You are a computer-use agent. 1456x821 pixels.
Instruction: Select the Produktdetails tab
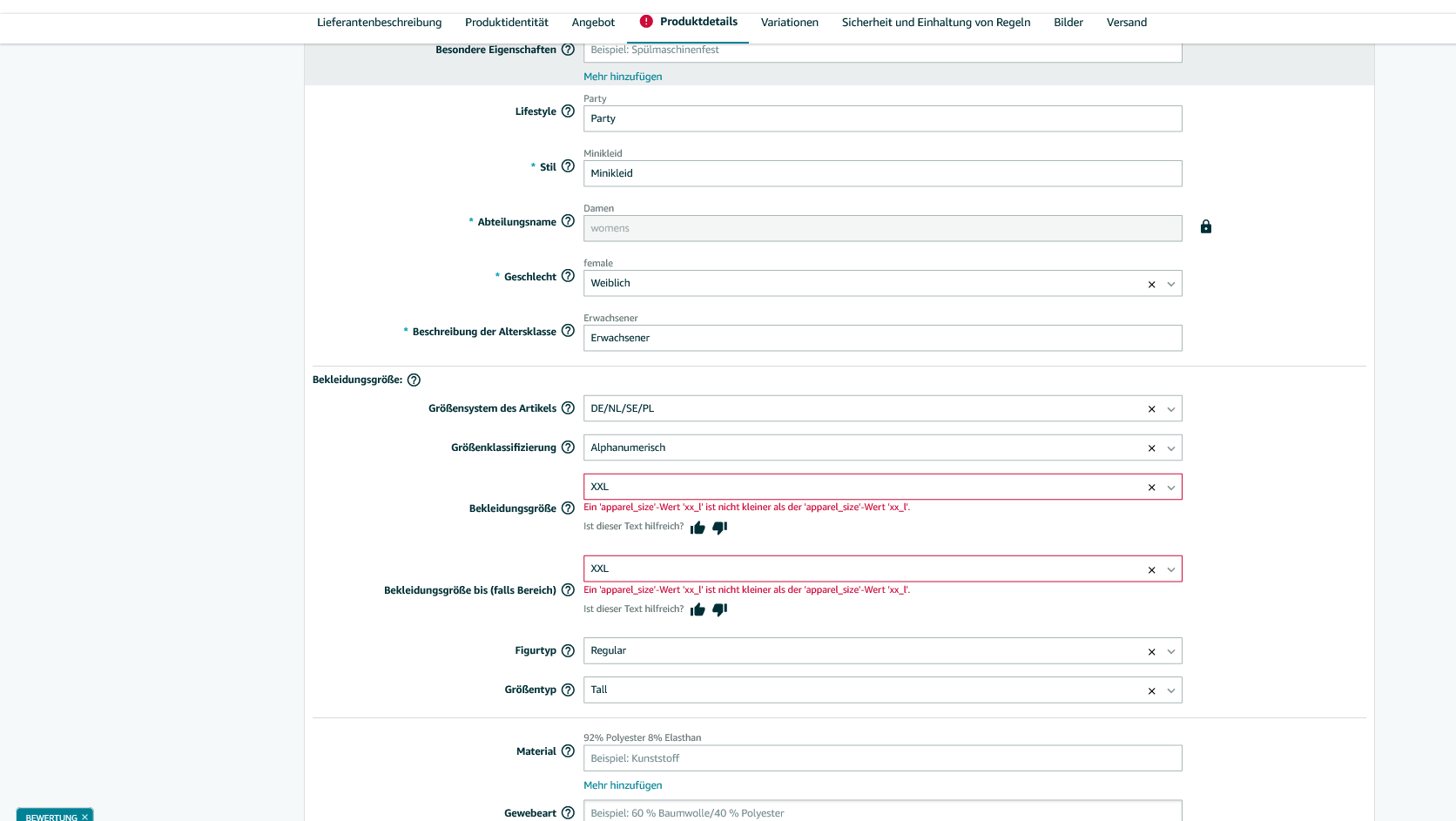[689, 22]
